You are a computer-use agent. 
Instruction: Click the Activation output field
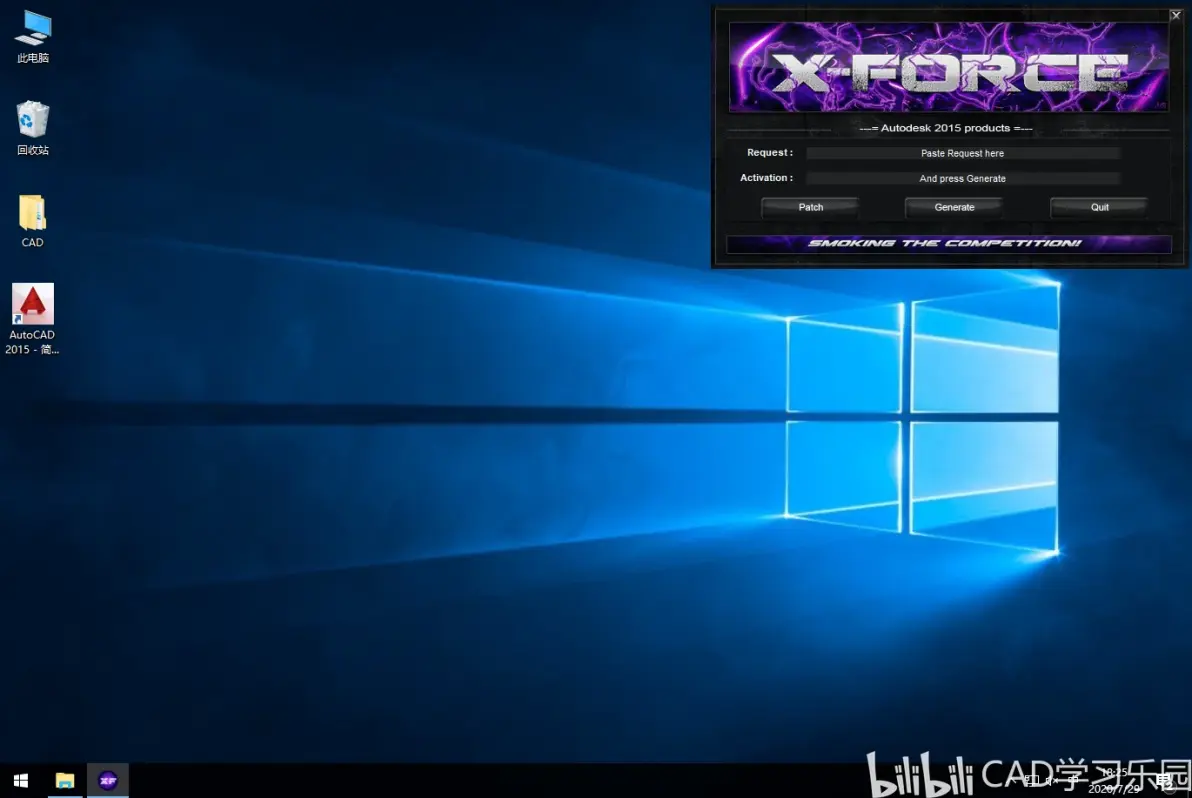962,179
